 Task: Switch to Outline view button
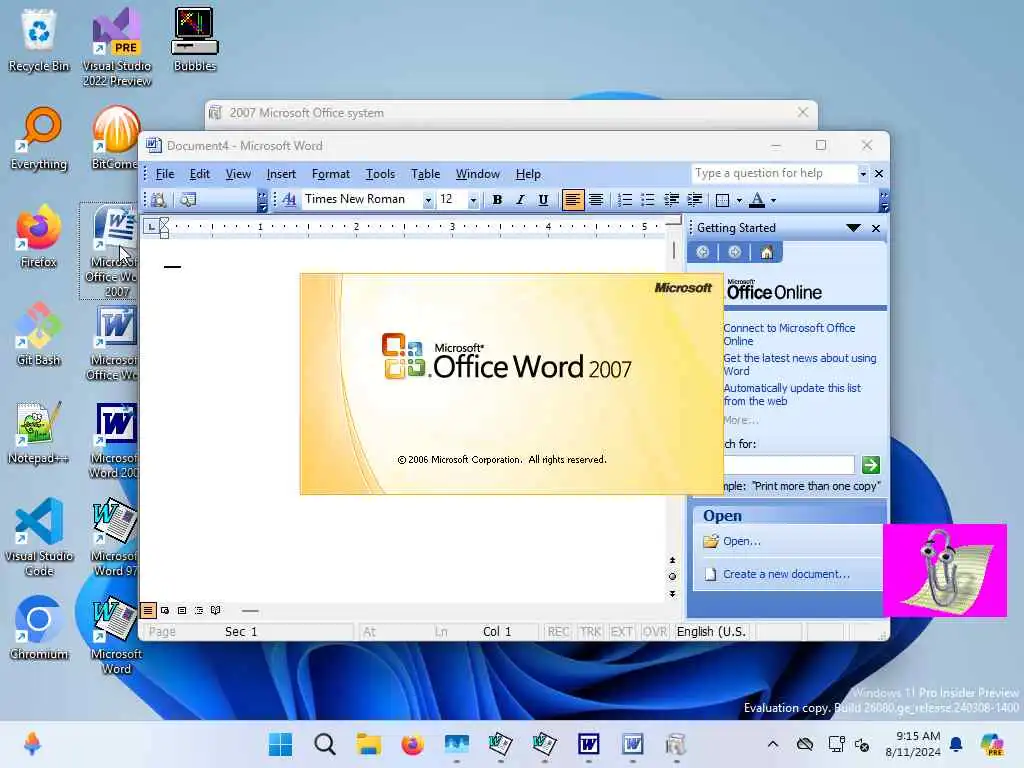click(x=199, y=611)
